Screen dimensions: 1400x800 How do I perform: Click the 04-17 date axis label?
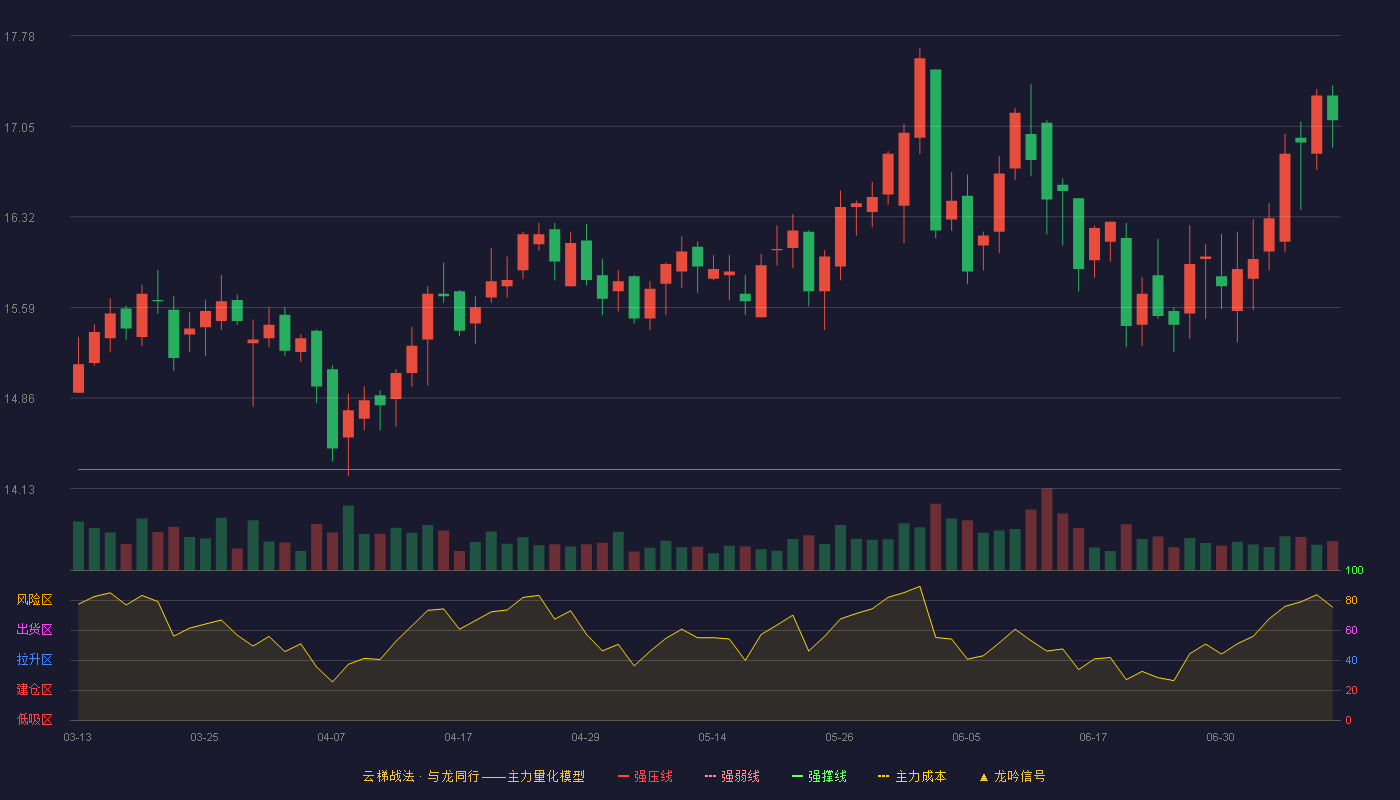click(x=458, y=737)
